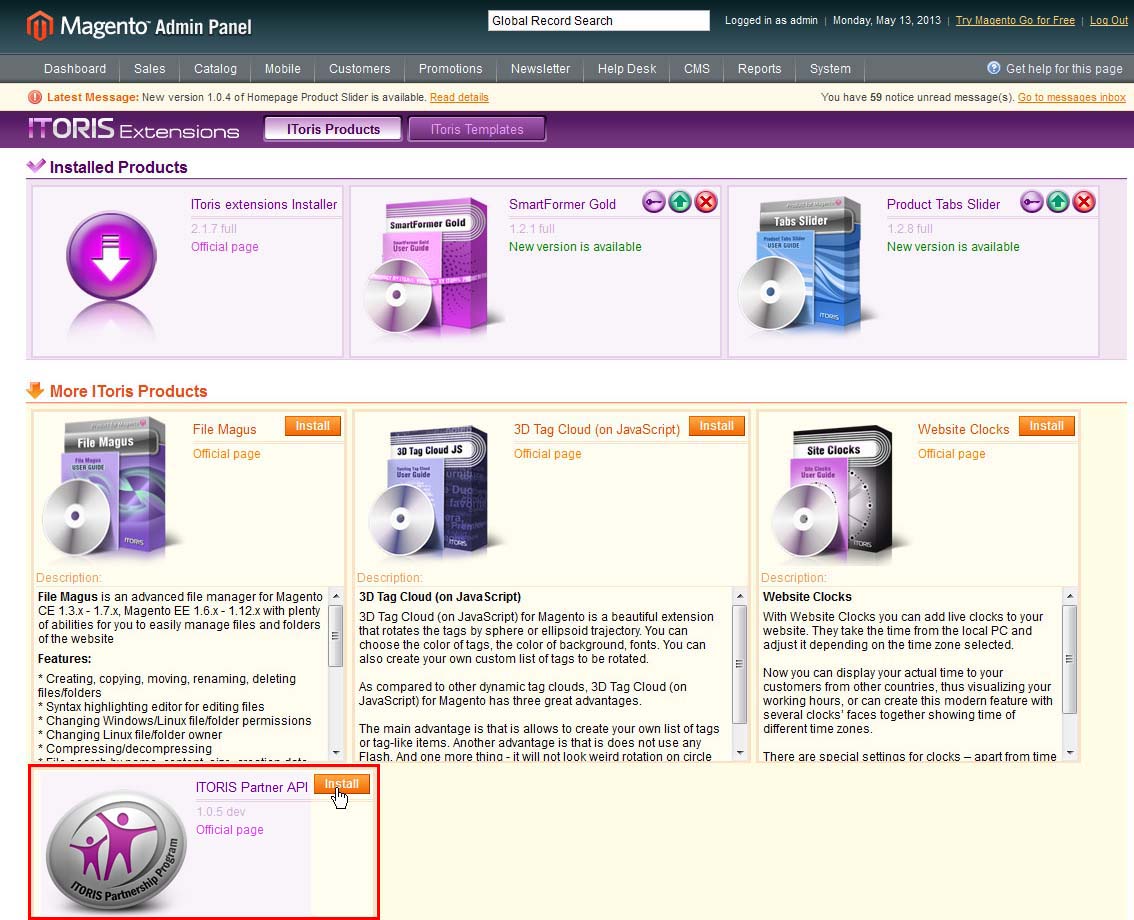Viewport: 1134px width, 920px height.
Task: Click the File Magus description scrollbar thumb
Action: (x=336, y=636)
